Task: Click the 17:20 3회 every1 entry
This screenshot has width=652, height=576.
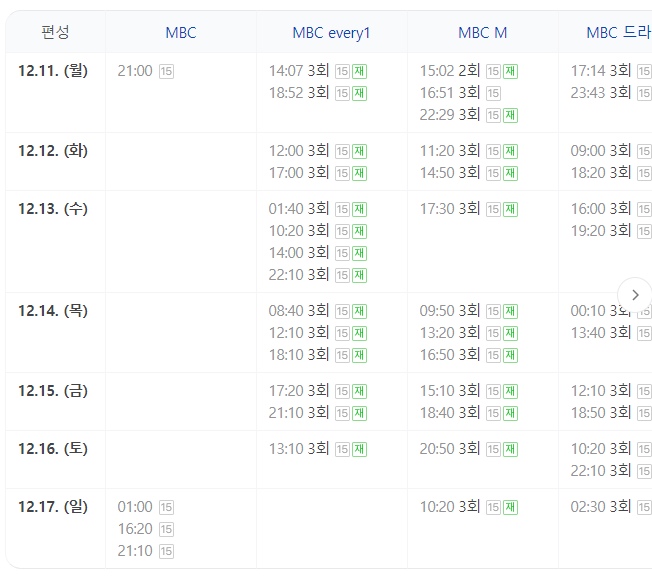Action: (x=299, y=391)
